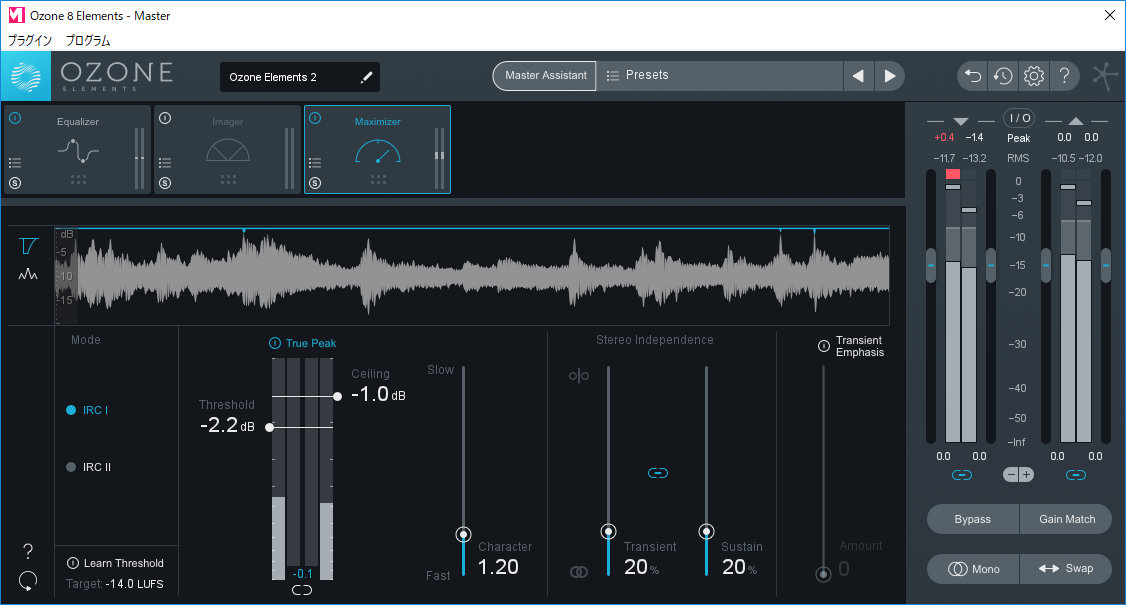Click the I / O meter button

coord(1019,118)
